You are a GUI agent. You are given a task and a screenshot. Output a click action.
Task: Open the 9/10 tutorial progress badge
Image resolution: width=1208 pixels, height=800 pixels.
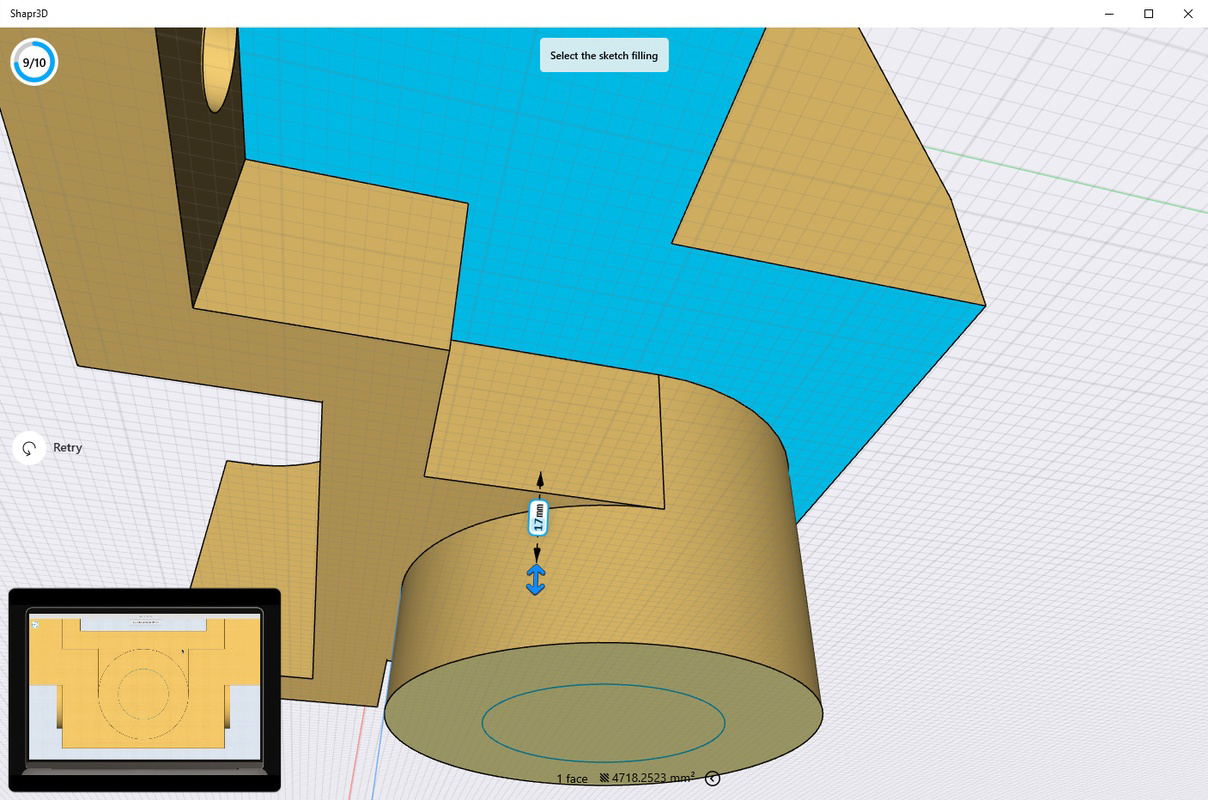34,61
